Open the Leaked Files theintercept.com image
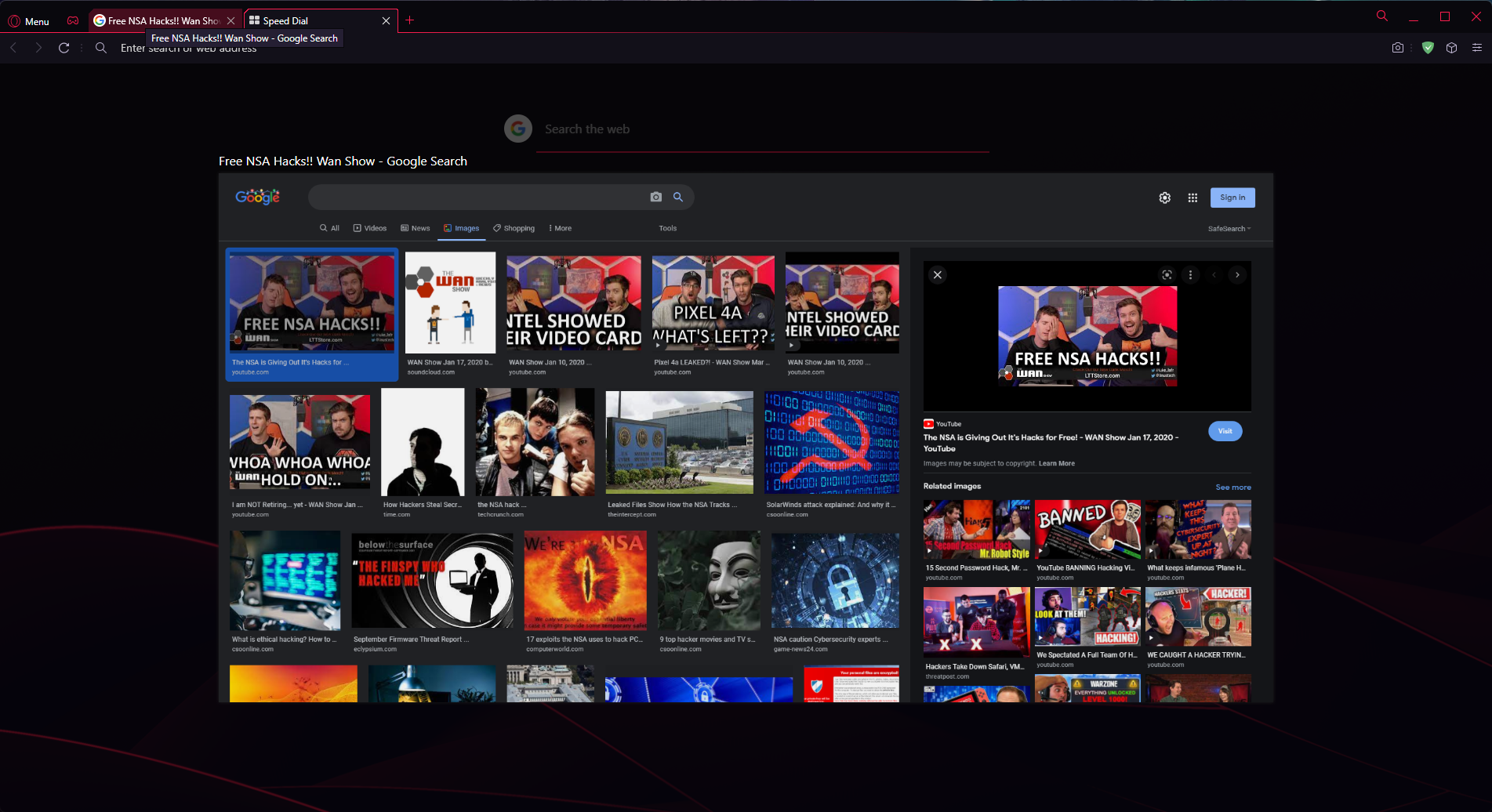This screenshot has width=1492, height=812. tap(680, 442)
